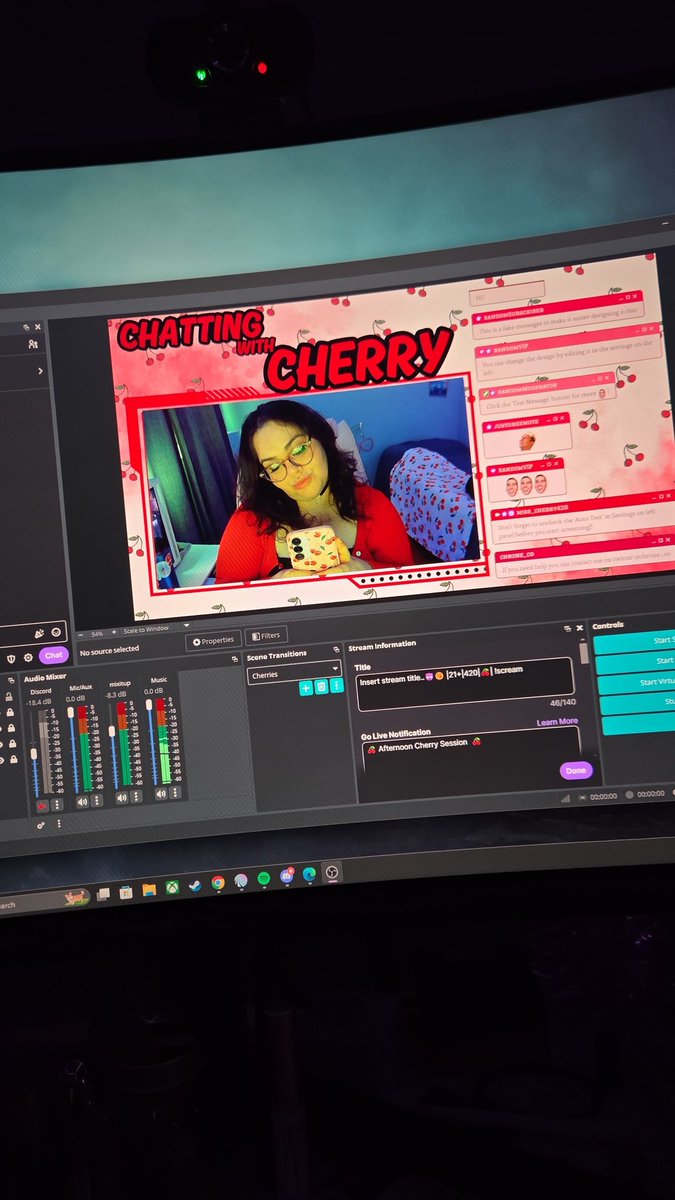Open Spotify from the taskbar

(x=263, y=878)
